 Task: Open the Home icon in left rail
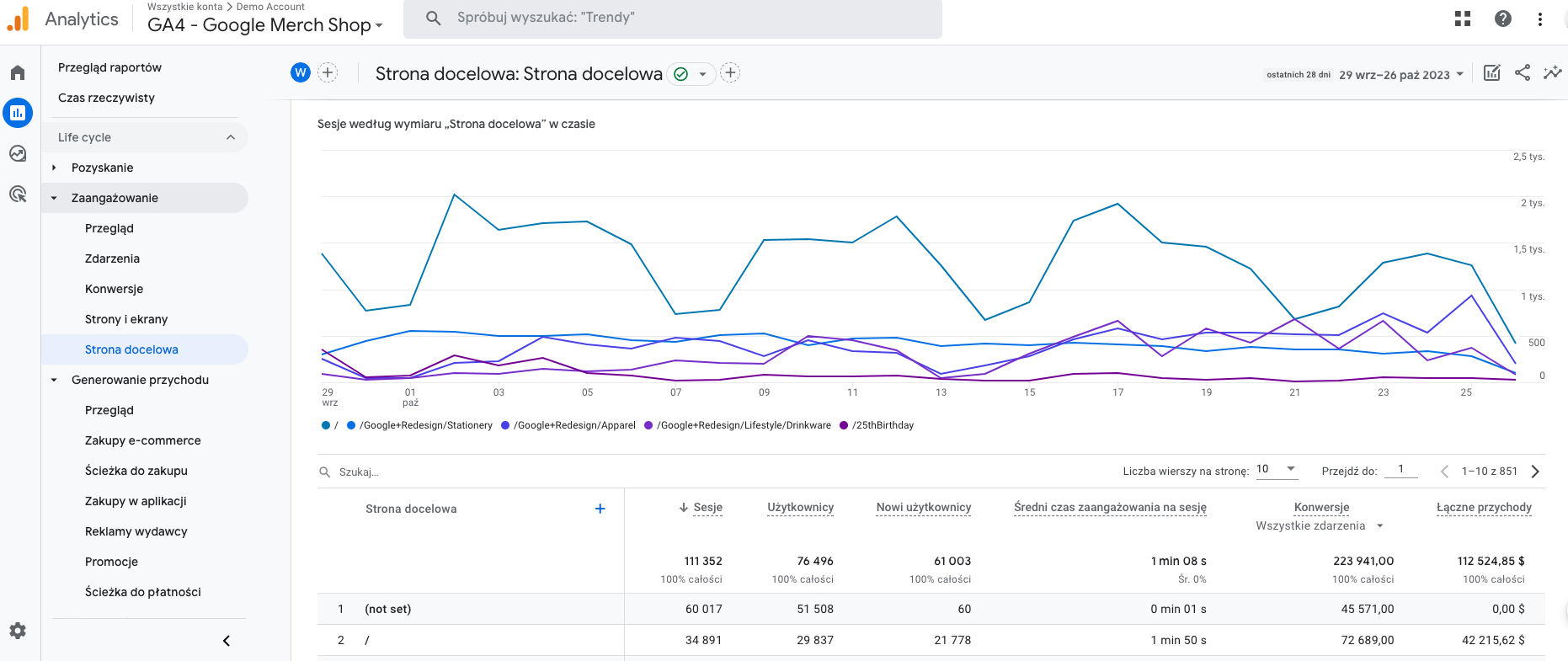click(18, 73)
